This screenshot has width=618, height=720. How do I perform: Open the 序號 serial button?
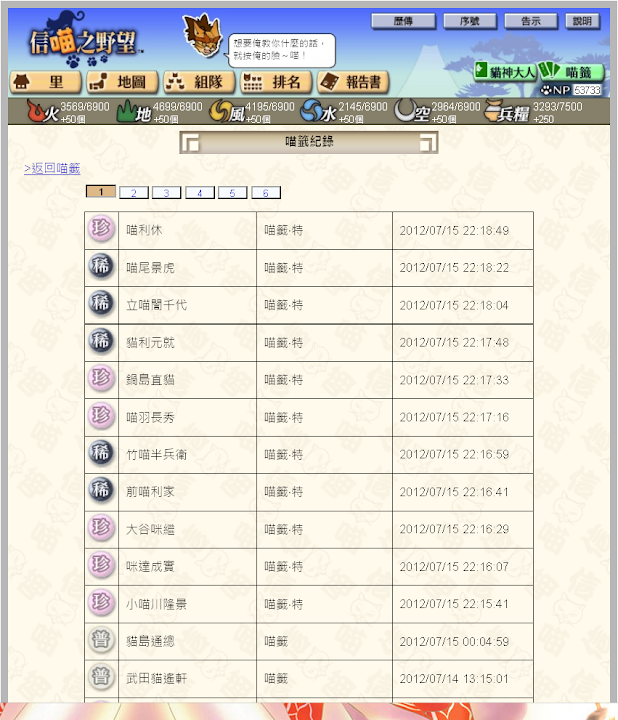[470, 21]
